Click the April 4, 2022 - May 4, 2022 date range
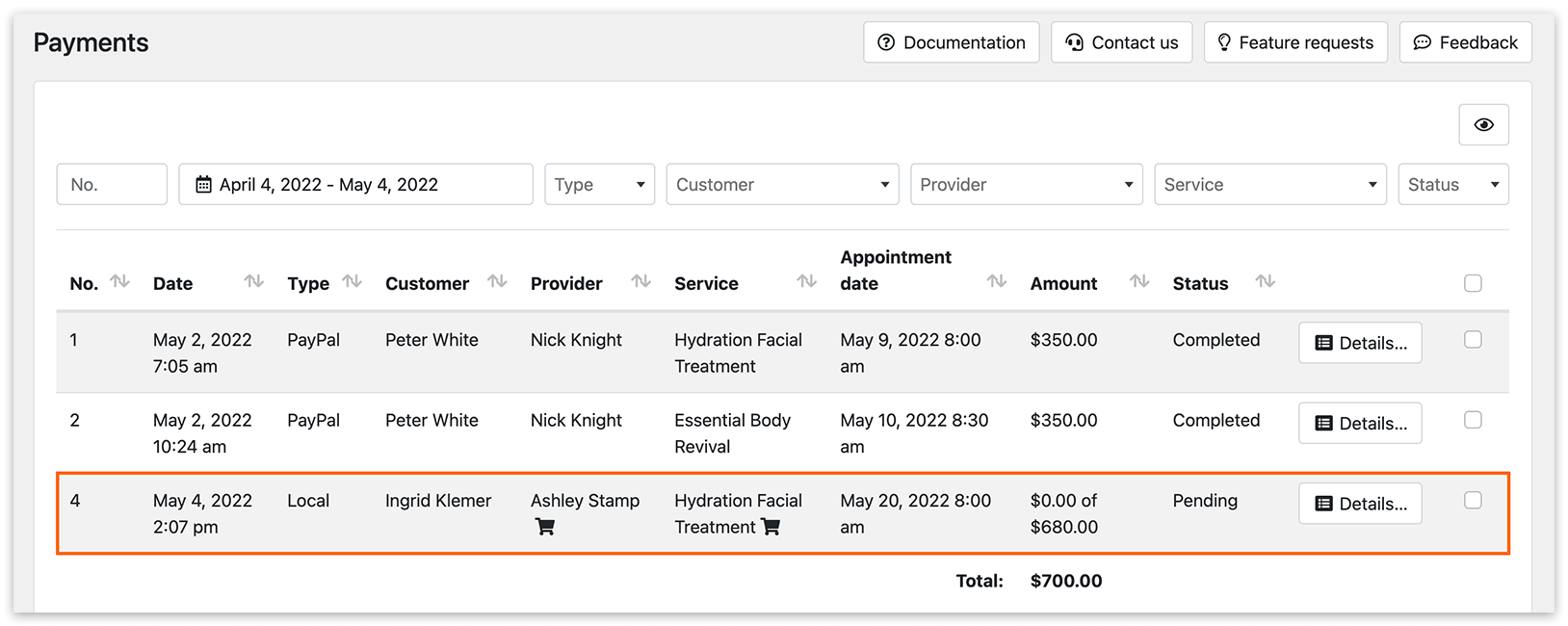The image size is (1568, 626). pos(355,184)
